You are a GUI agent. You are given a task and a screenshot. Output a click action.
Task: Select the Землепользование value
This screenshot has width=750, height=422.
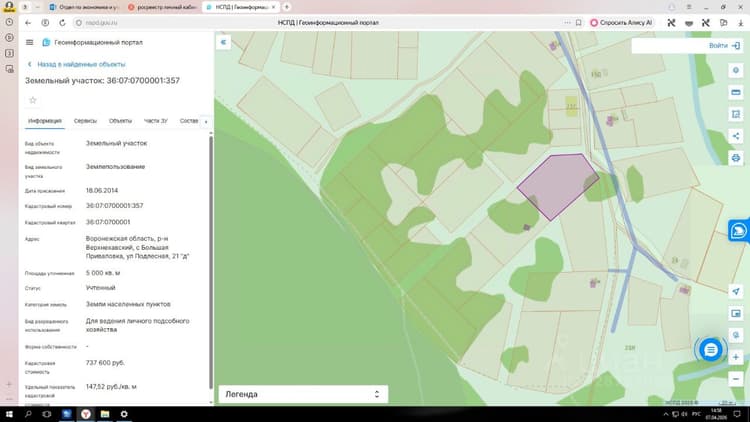click(x=115, y=167)
